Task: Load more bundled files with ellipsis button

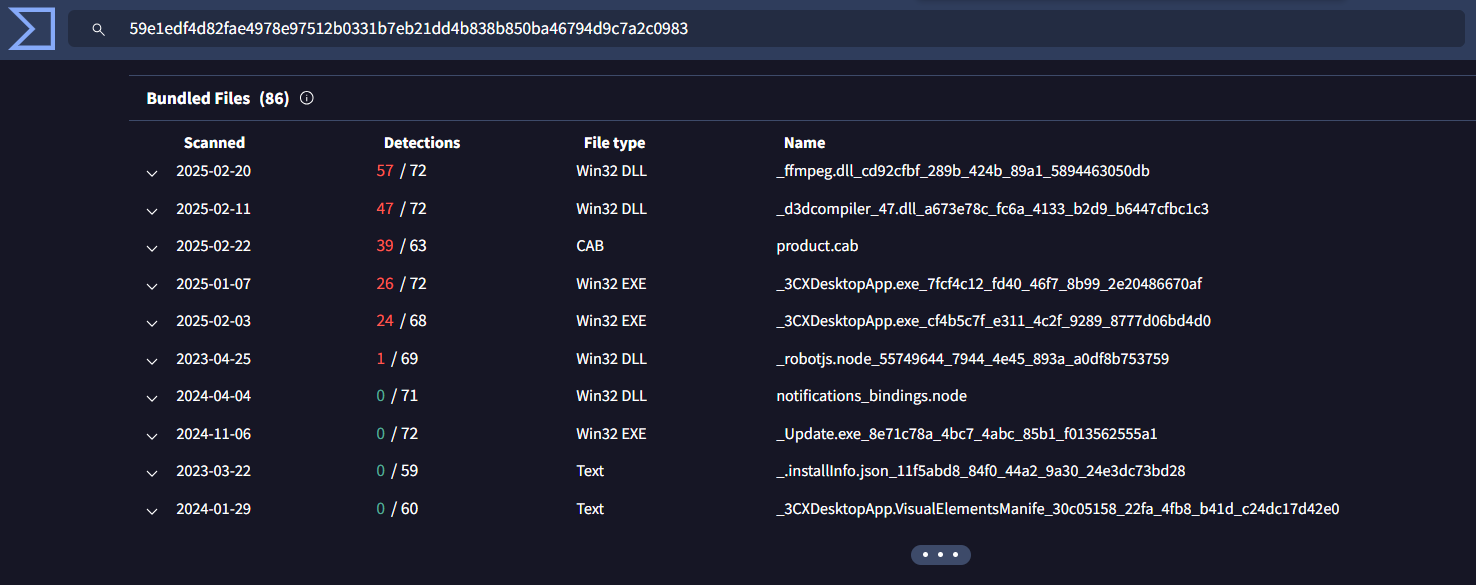Action: tap(940, 554)
